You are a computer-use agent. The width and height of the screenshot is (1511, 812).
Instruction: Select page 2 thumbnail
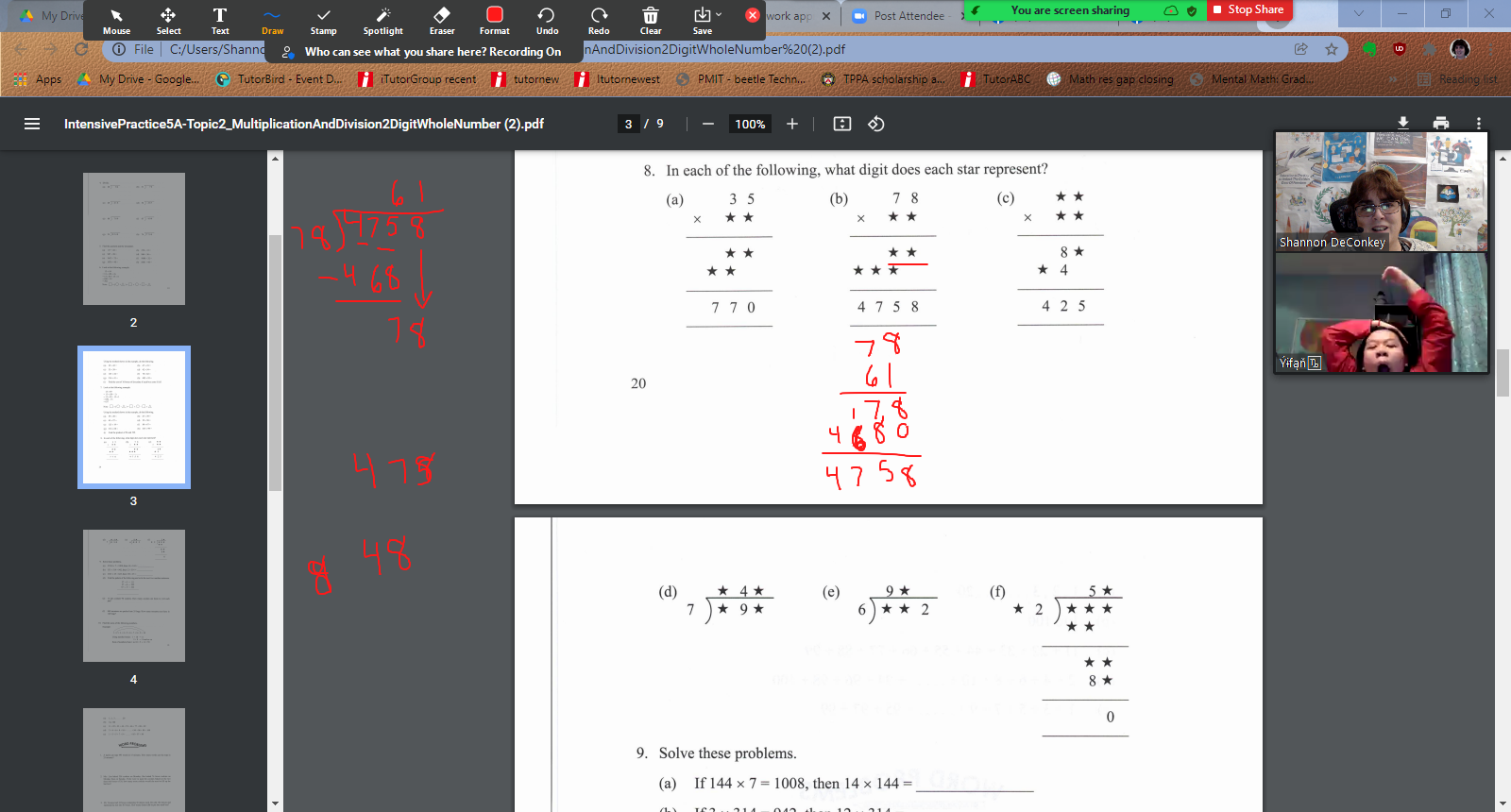pos(134,239)
